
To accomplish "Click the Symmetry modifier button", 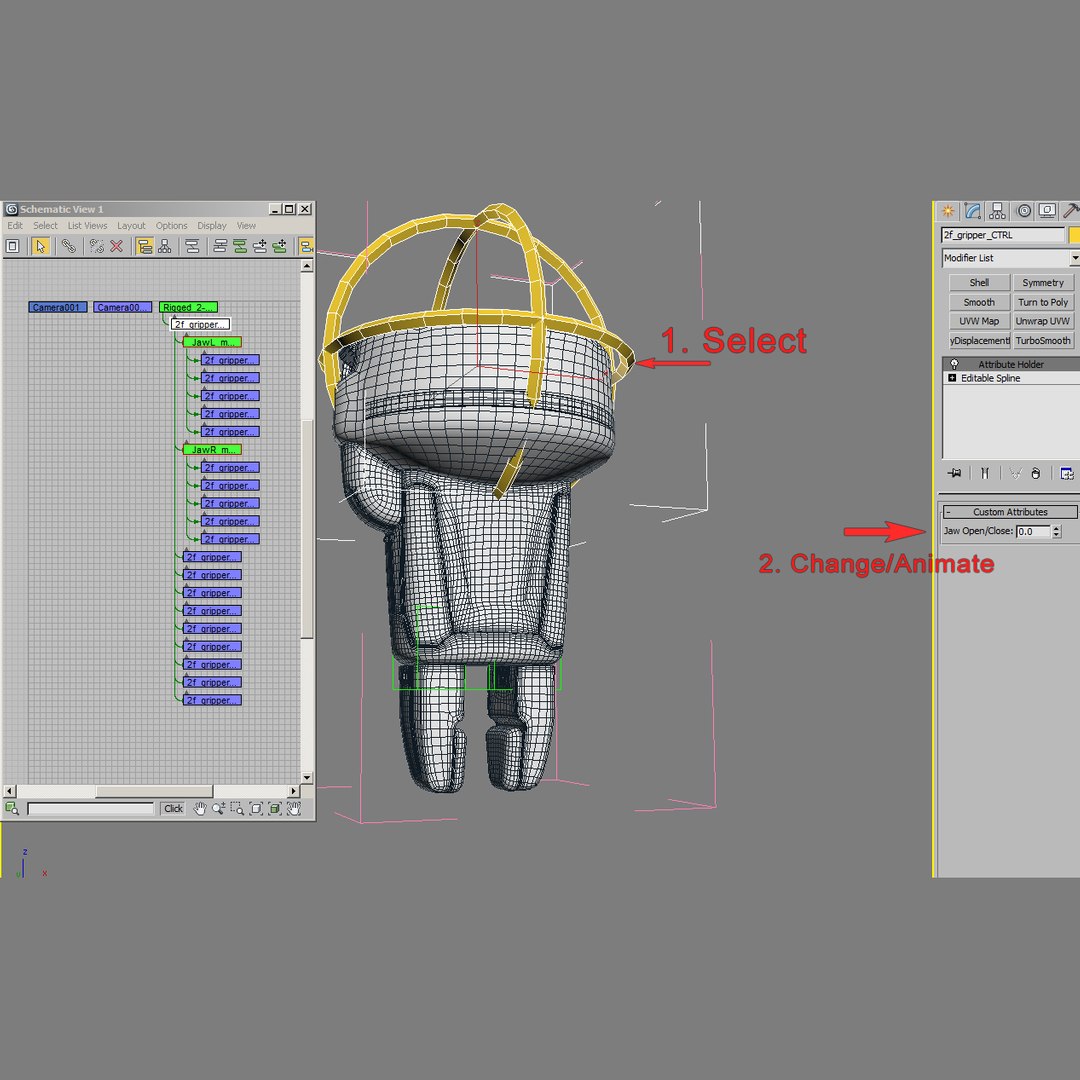I will [x=1043, y=282].
